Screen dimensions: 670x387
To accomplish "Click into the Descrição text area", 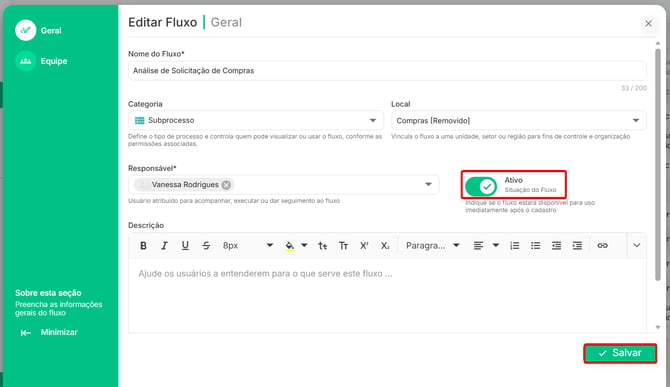I will 387,295.
